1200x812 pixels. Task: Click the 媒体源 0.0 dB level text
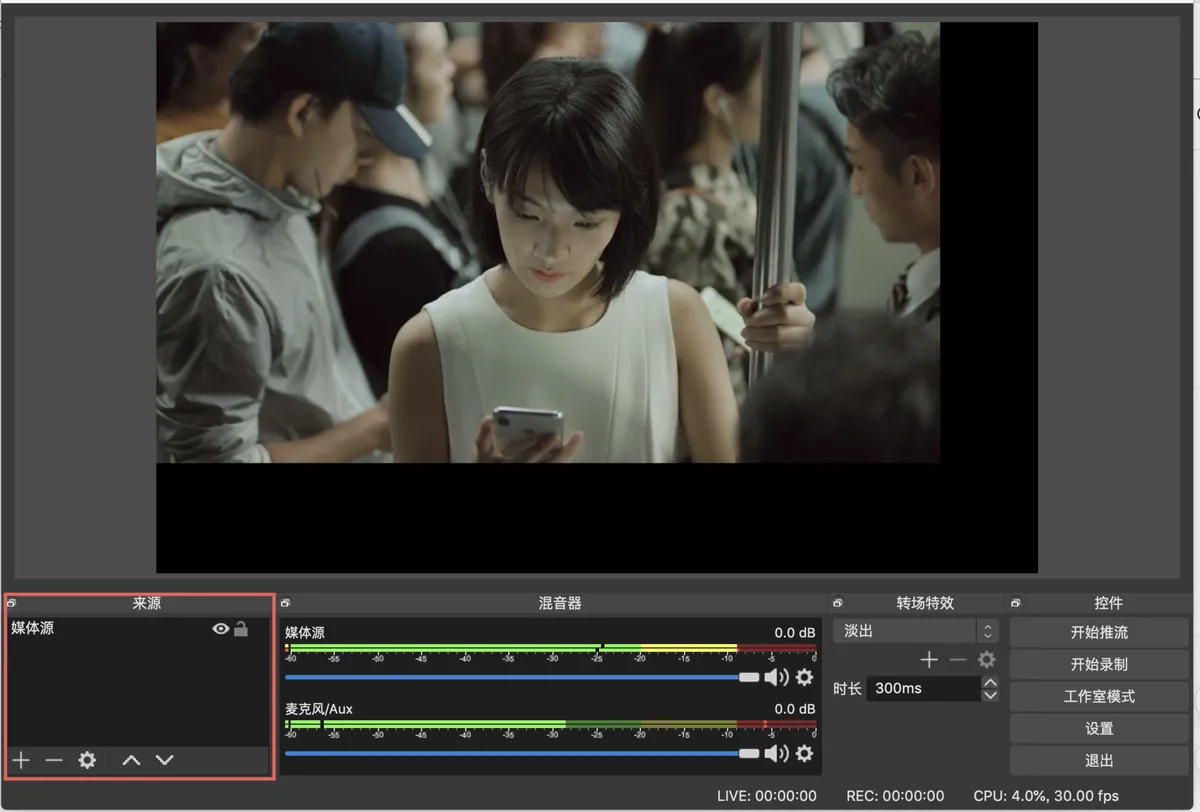pyautogui.click(x=795, y=633)
